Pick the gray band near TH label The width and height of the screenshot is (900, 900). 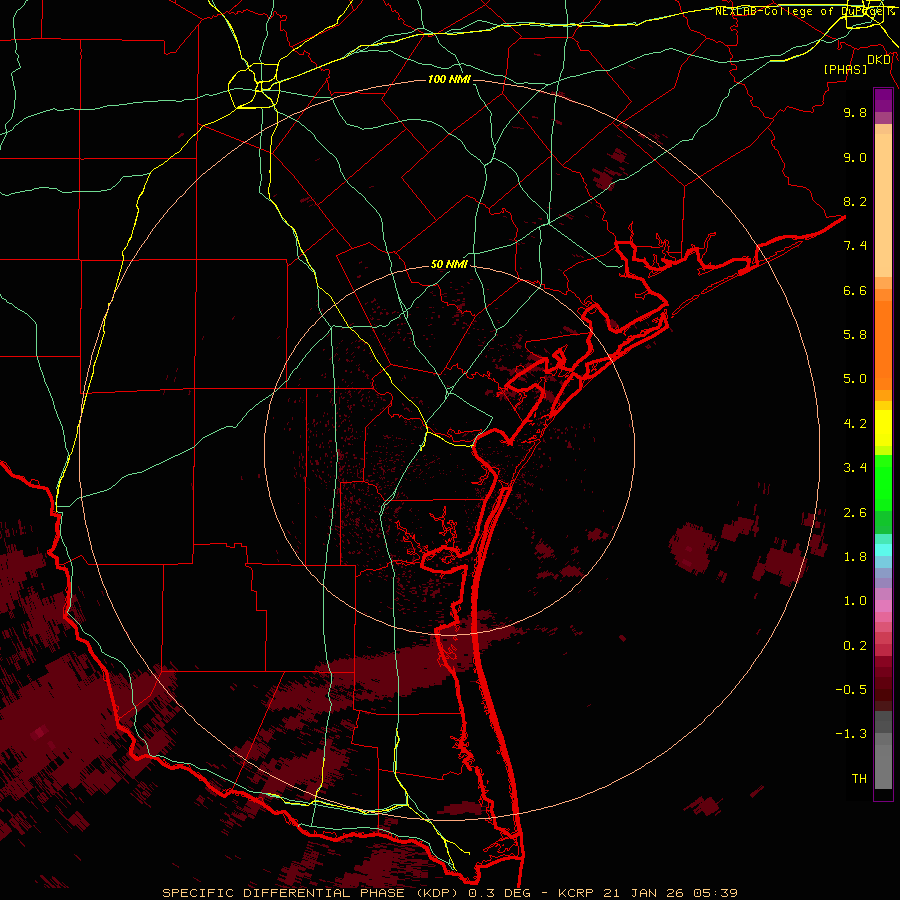point(883,769)
